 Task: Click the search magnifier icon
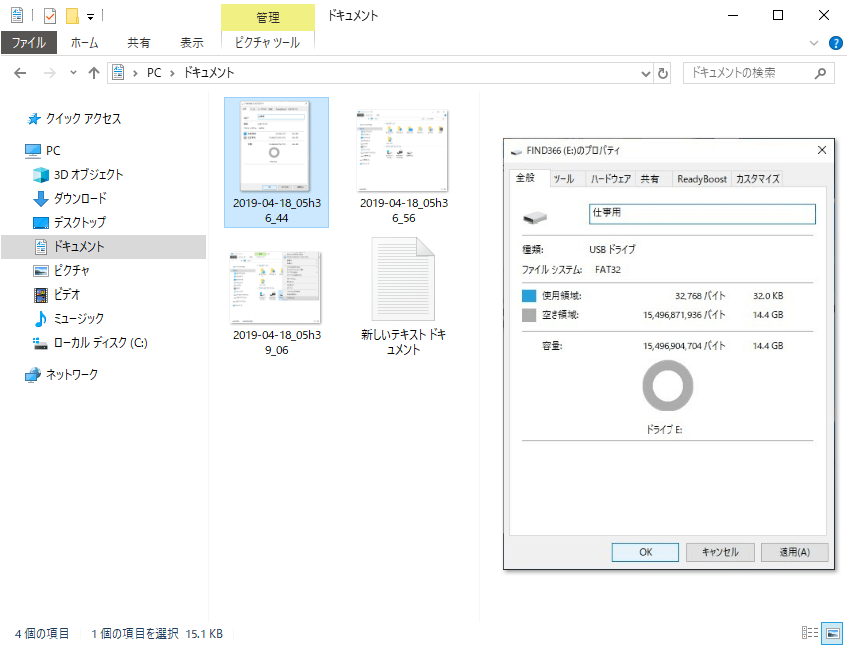pos(821,73)
